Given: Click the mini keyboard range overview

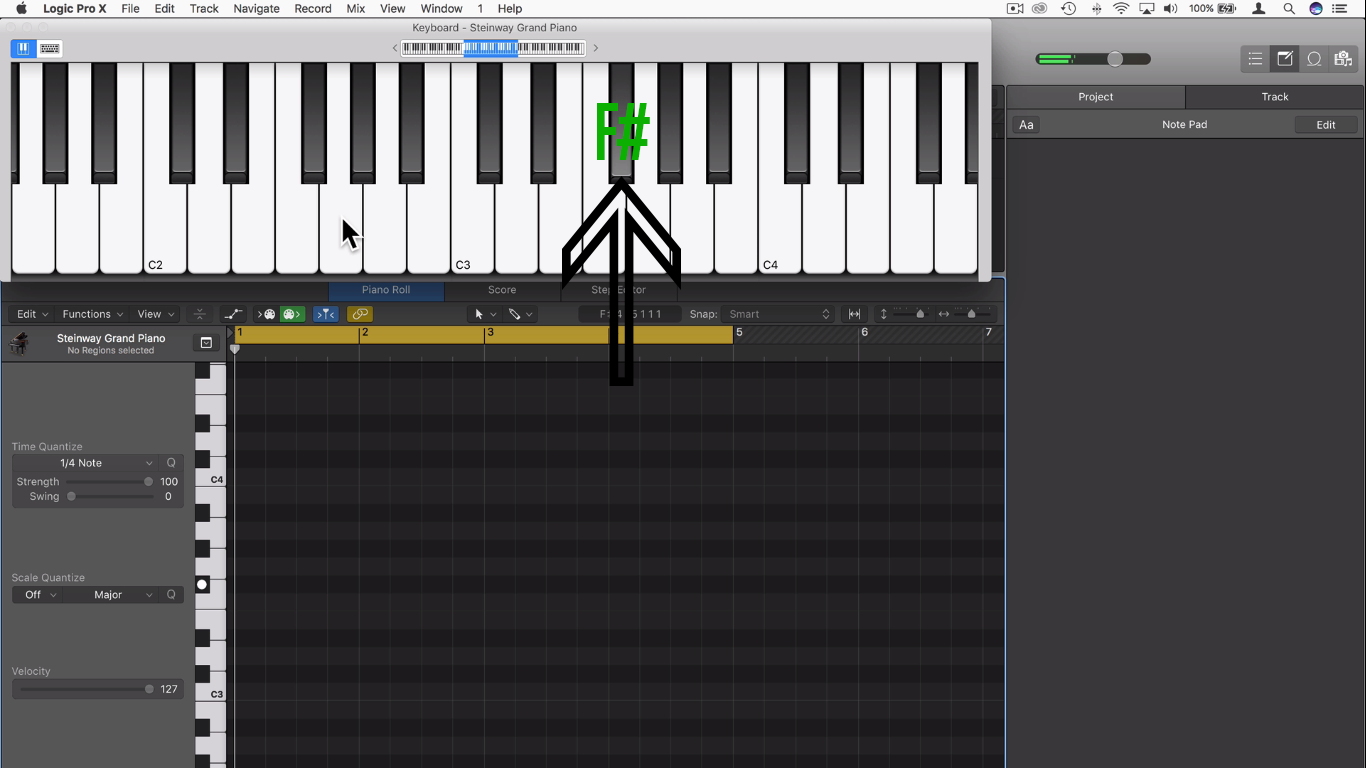Looking at the screenshot, I should pyautogui.click(x=492, y=48).
